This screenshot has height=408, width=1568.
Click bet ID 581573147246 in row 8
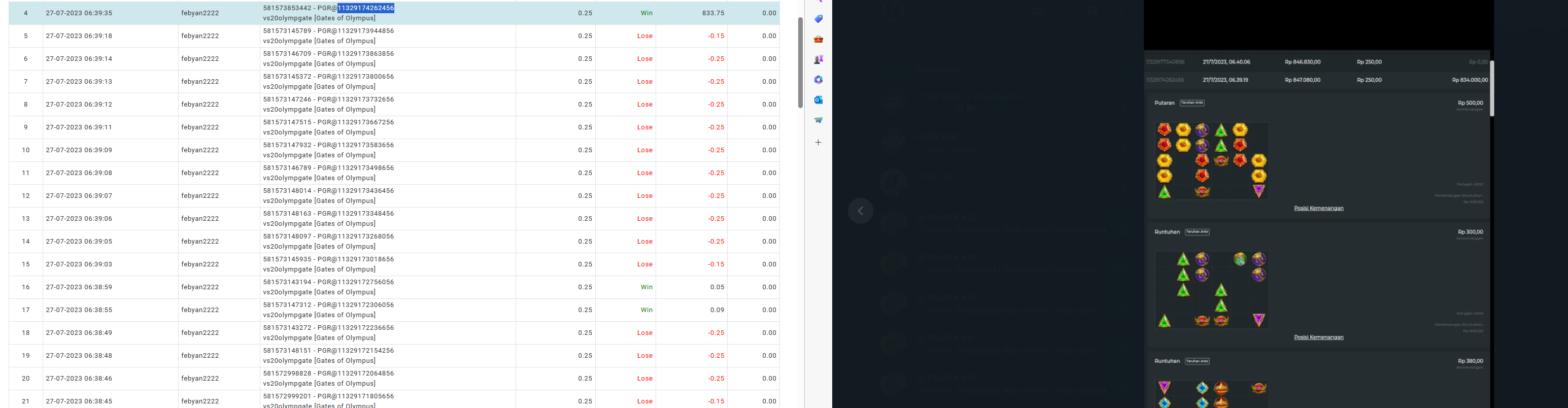click(287, 99)
